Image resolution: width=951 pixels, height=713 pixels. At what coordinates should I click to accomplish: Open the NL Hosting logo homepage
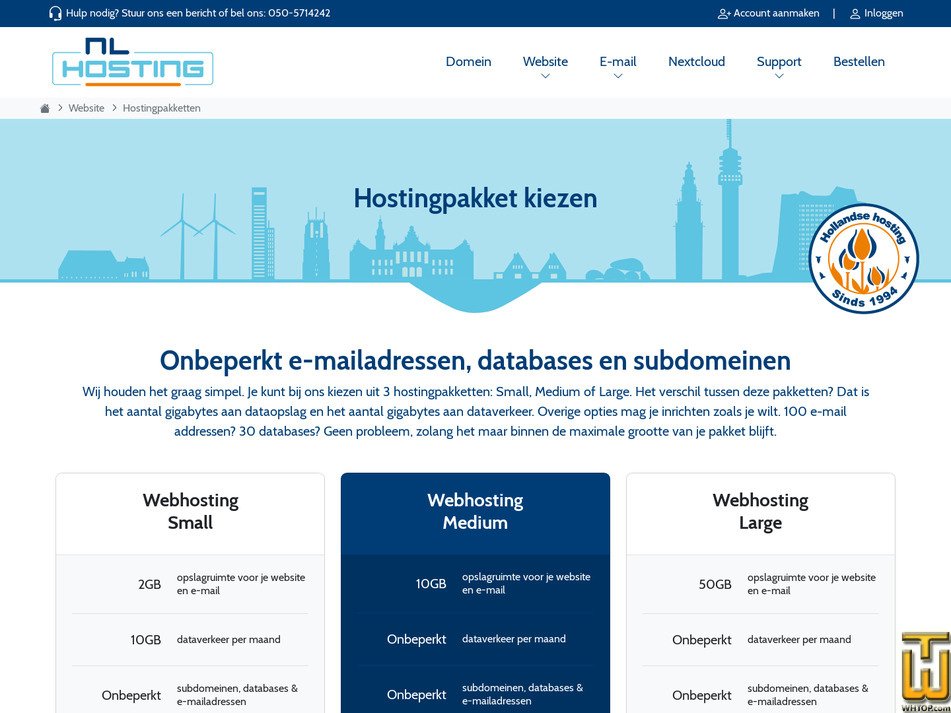133,62
